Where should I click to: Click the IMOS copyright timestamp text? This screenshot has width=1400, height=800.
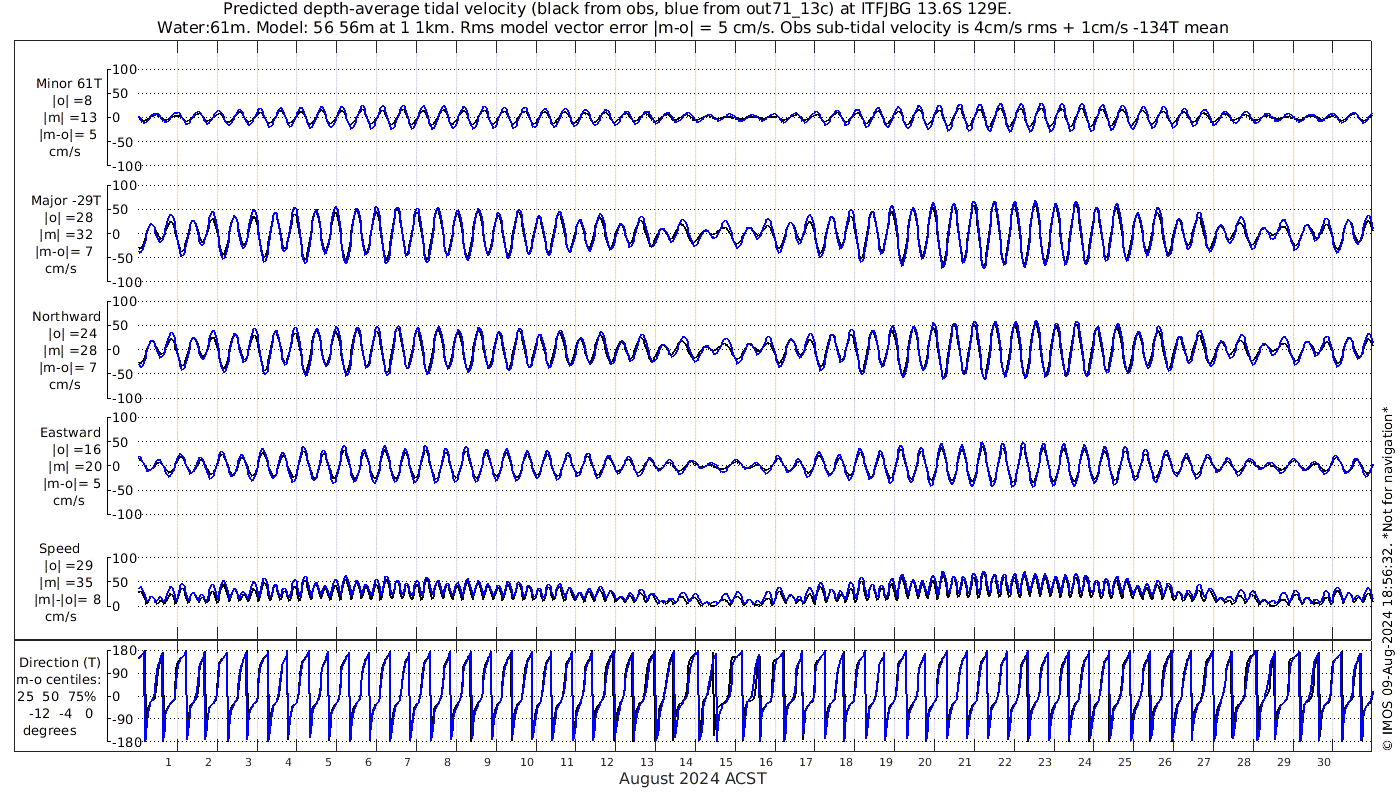(x=1387, y=578)
